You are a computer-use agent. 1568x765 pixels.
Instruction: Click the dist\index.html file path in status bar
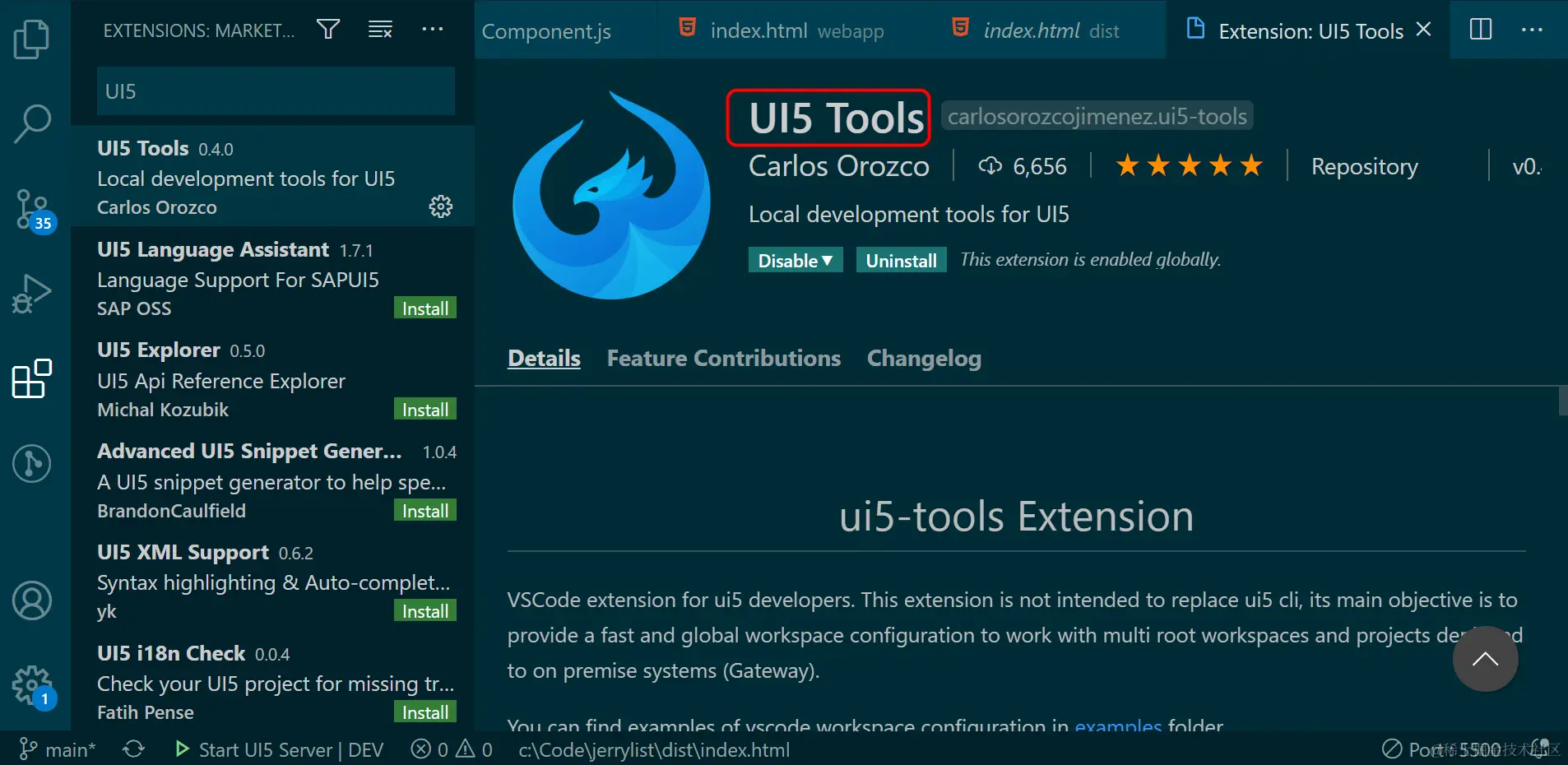coord(653,749)
